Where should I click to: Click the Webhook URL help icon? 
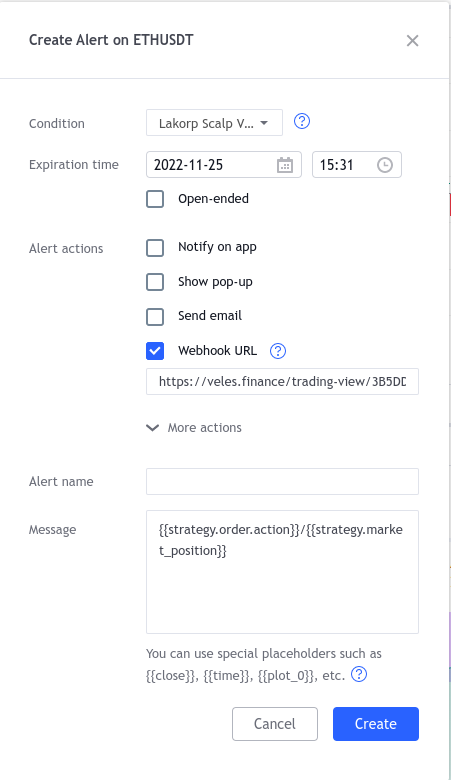tap(278, 351)
